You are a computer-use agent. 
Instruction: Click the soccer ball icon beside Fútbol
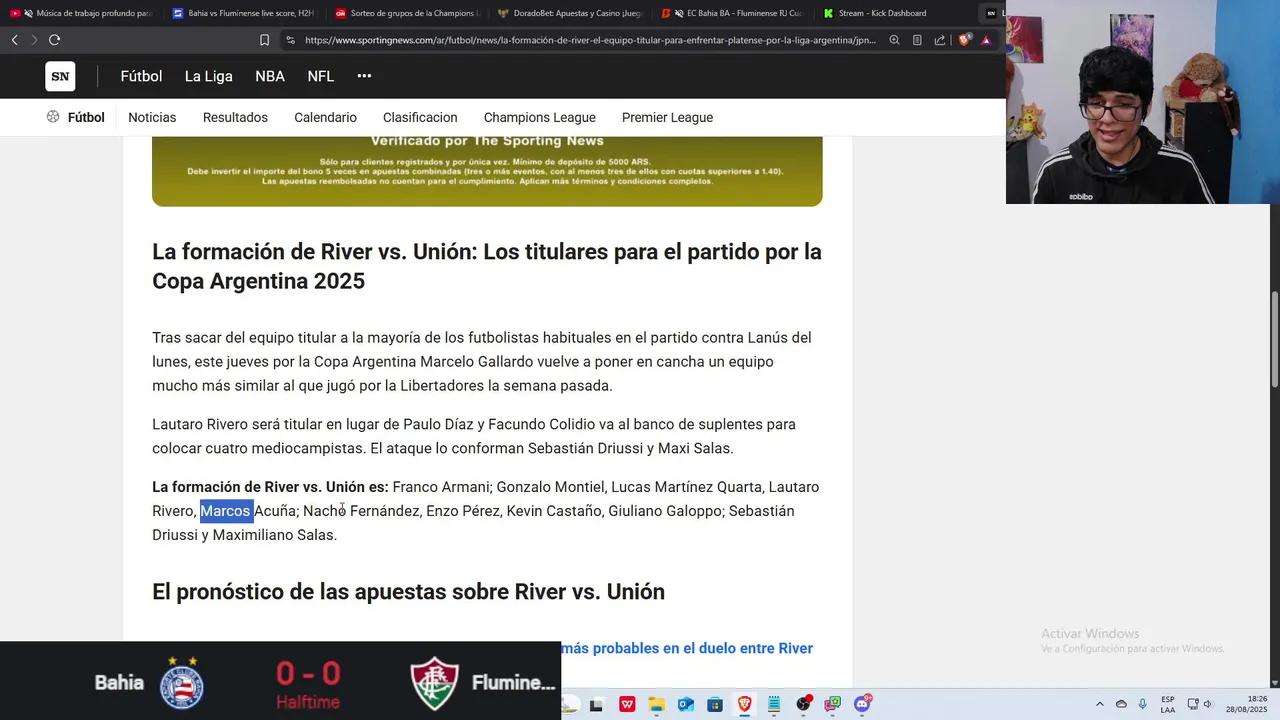click(x=53, y=117)
